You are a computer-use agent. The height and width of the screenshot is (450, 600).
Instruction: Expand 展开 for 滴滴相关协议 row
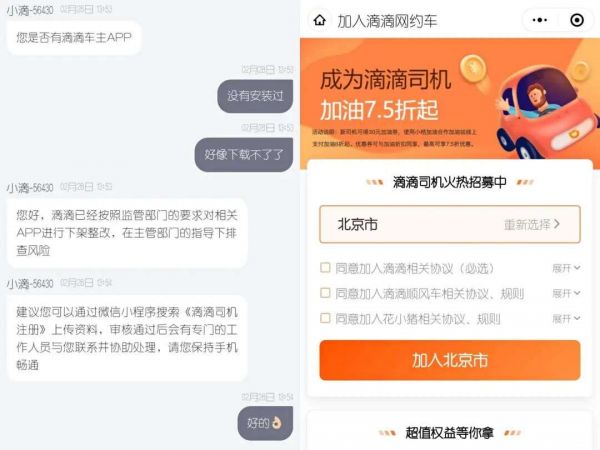coord(566,268)
